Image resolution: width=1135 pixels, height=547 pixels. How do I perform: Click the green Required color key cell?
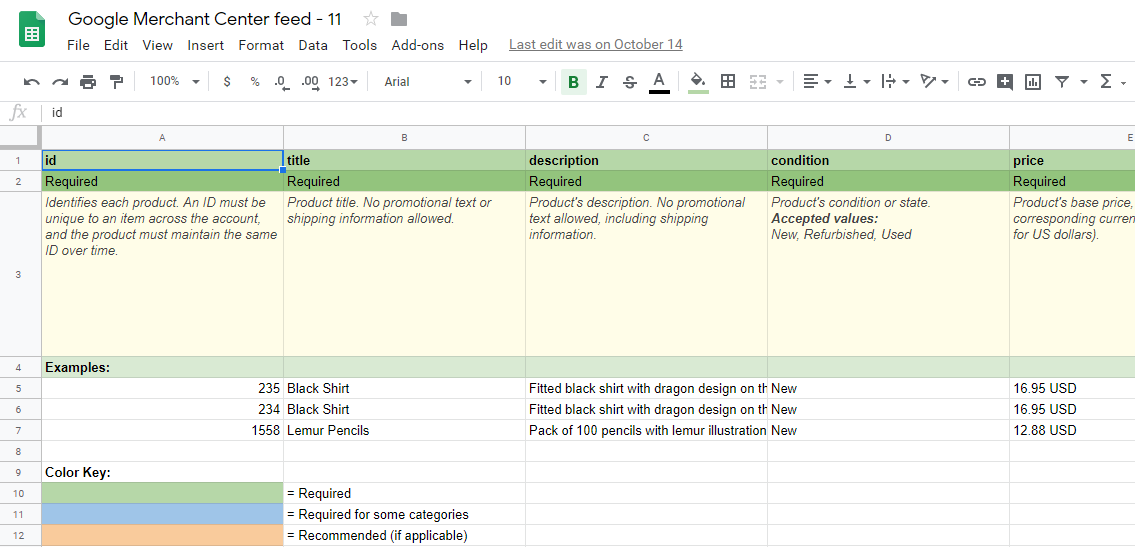coord(162,493)
